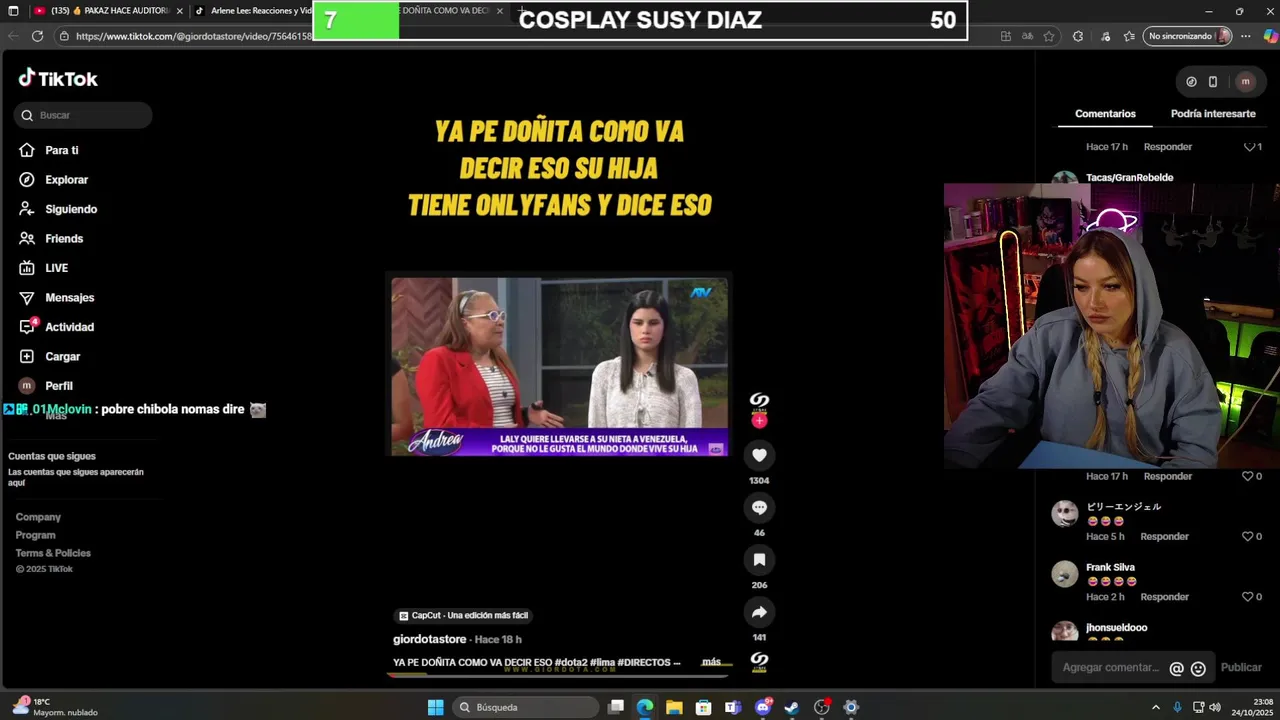Viewport: 1280px width, 720px height.
Task: Open File Explorer from taskbar
Action: point(674,707)
